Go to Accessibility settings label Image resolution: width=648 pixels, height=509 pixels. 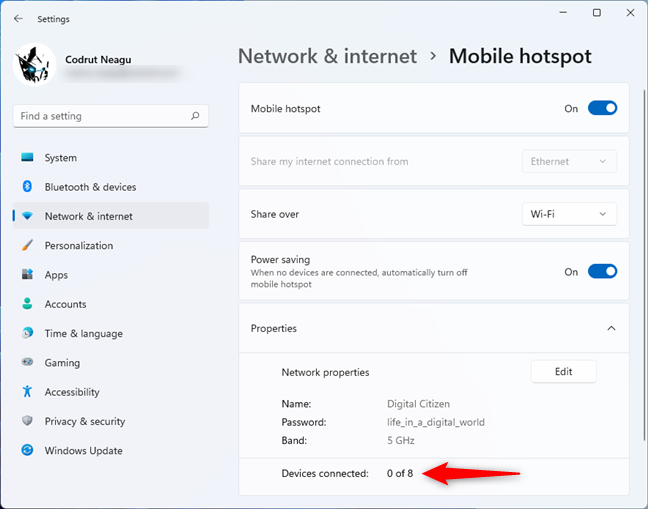tap(72, 392)
